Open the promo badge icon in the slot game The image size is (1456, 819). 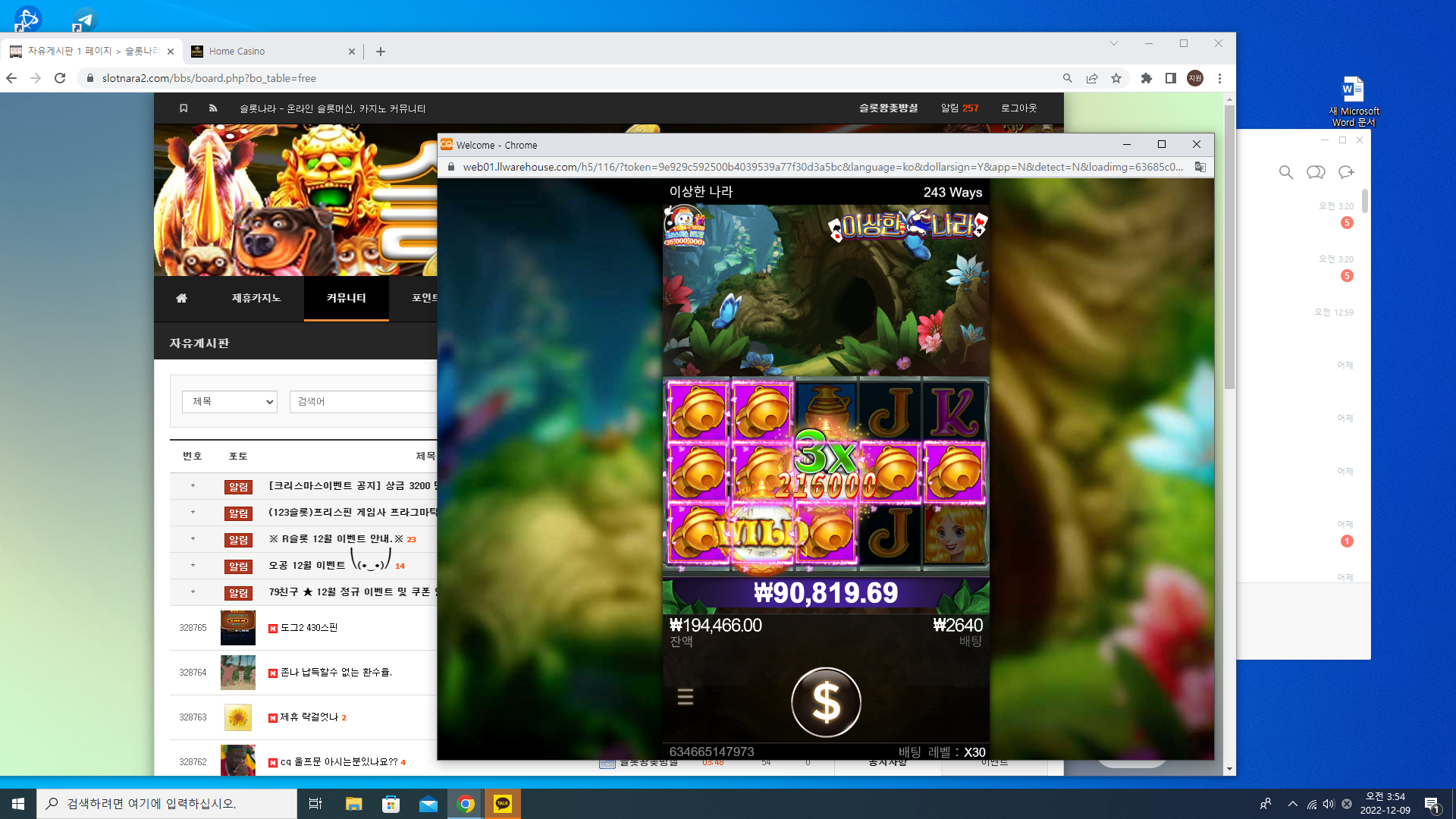click(685, 227)
